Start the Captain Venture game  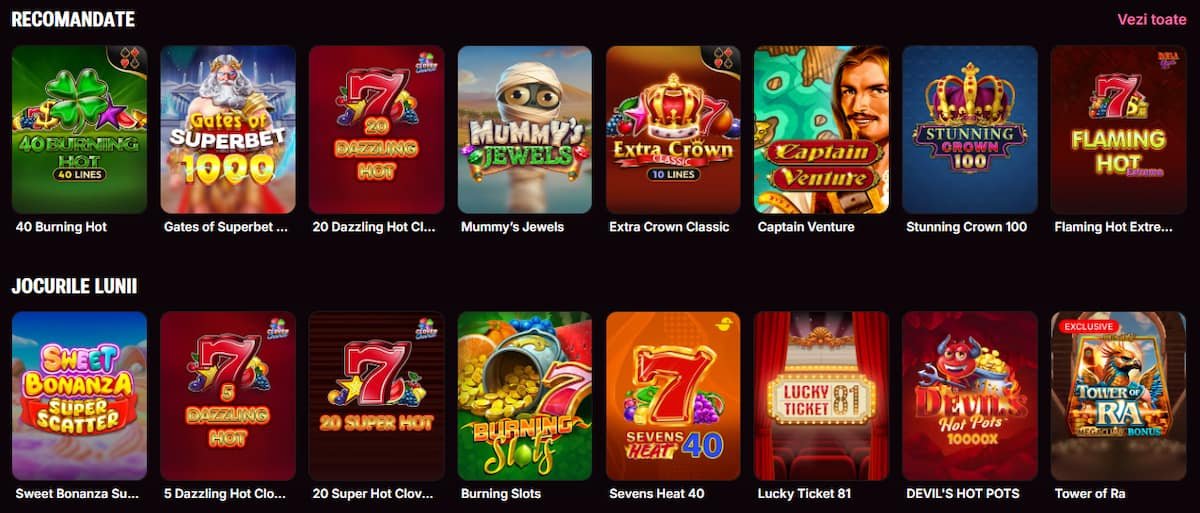coord(822,129)
